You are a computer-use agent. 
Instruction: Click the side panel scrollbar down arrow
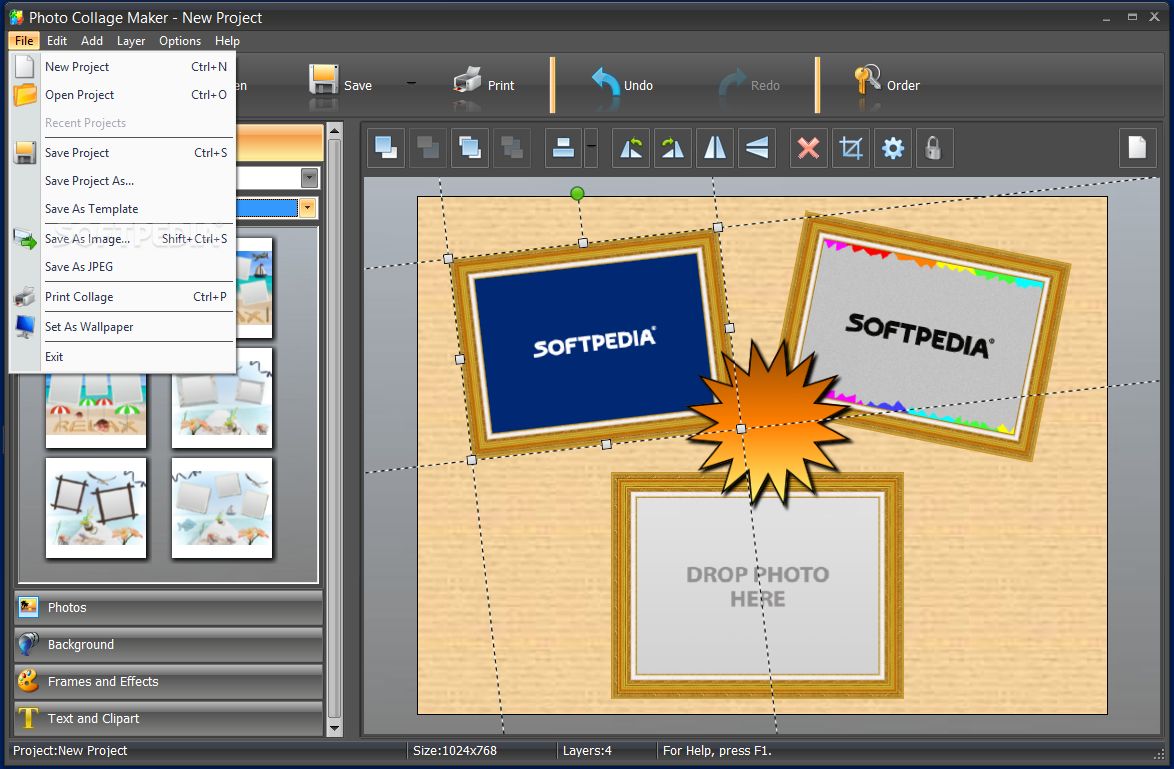[335, 727]
